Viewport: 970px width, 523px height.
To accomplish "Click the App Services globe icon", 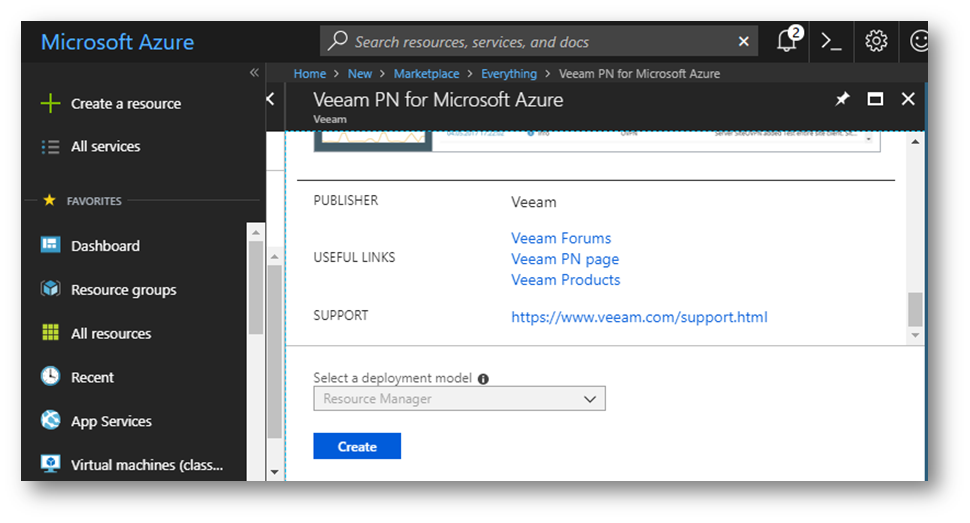I will (x=50, y=421).
